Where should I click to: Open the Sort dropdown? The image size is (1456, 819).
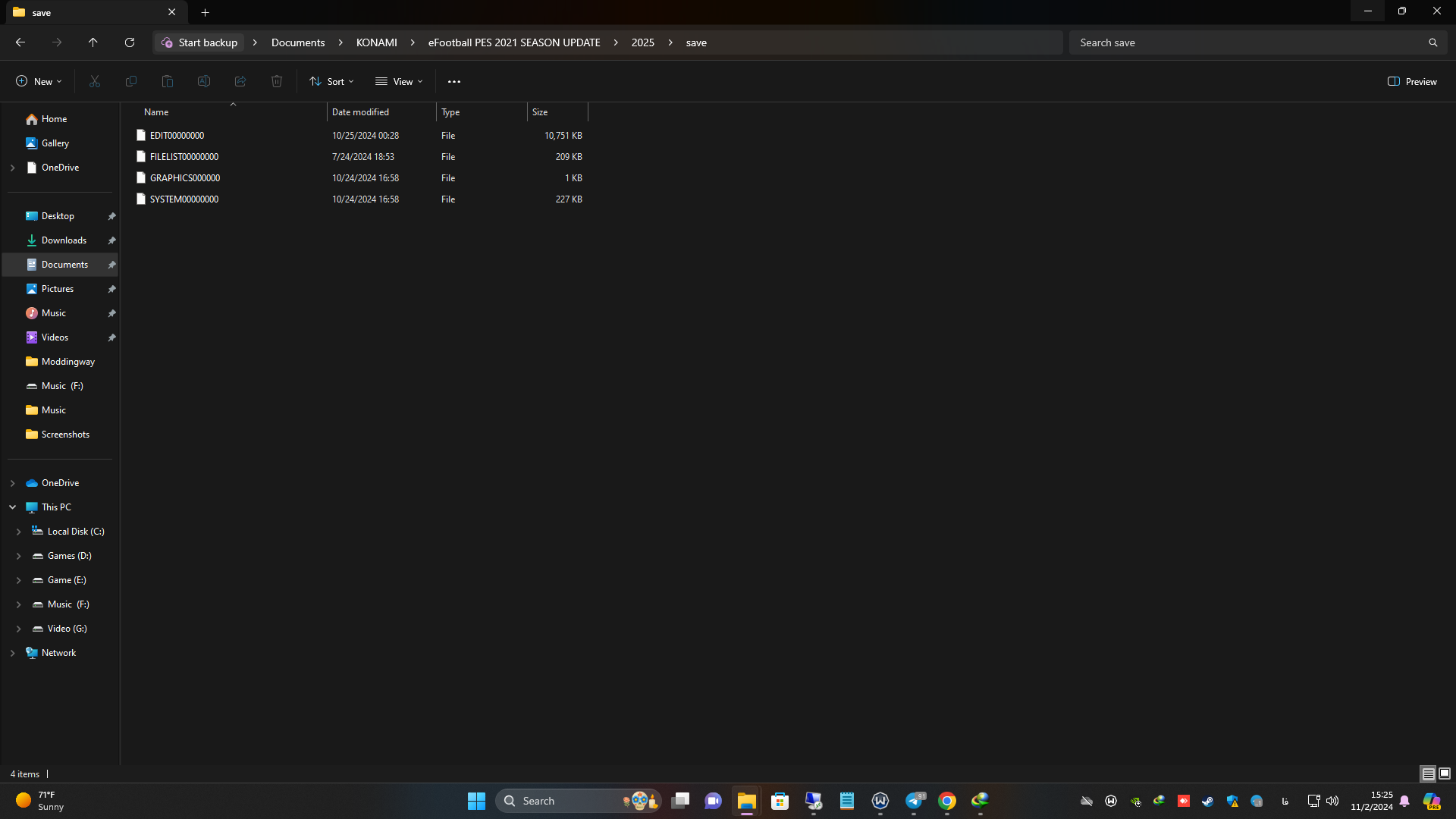[331, 81]
